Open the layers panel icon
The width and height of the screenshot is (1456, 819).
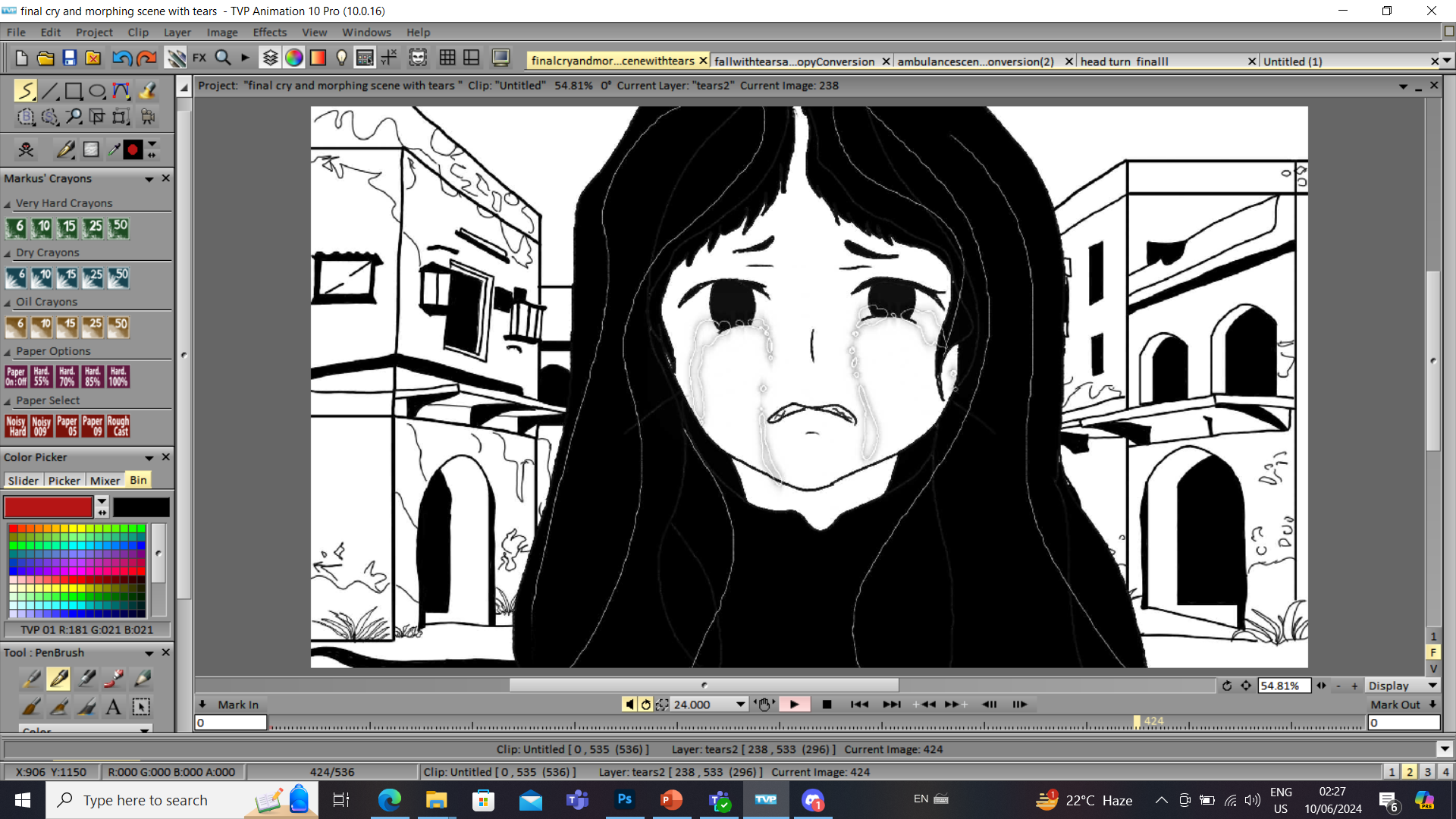click(270, 58)
